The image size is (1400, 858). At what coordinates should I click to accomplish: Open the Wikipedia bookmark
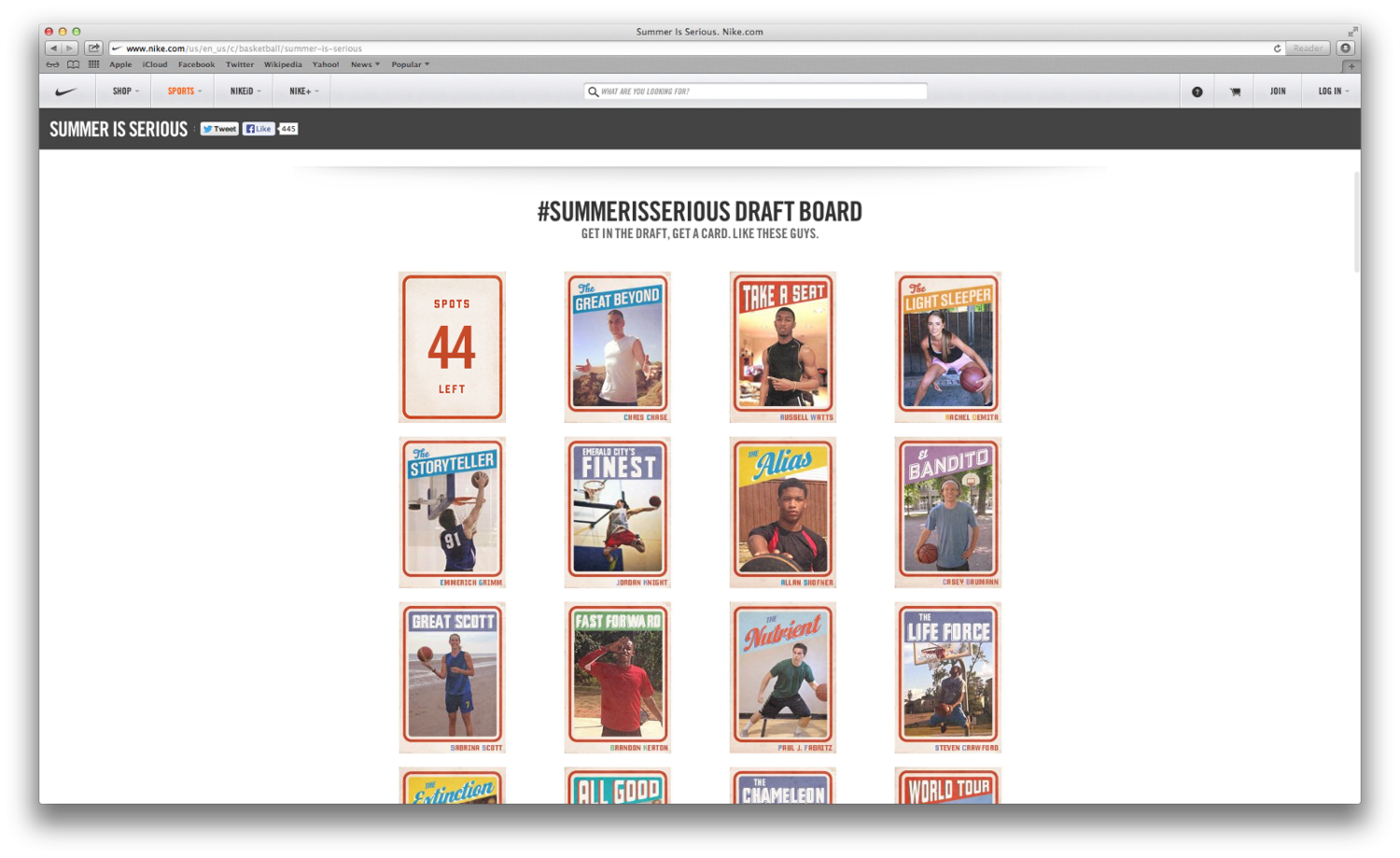click(283, 64)
